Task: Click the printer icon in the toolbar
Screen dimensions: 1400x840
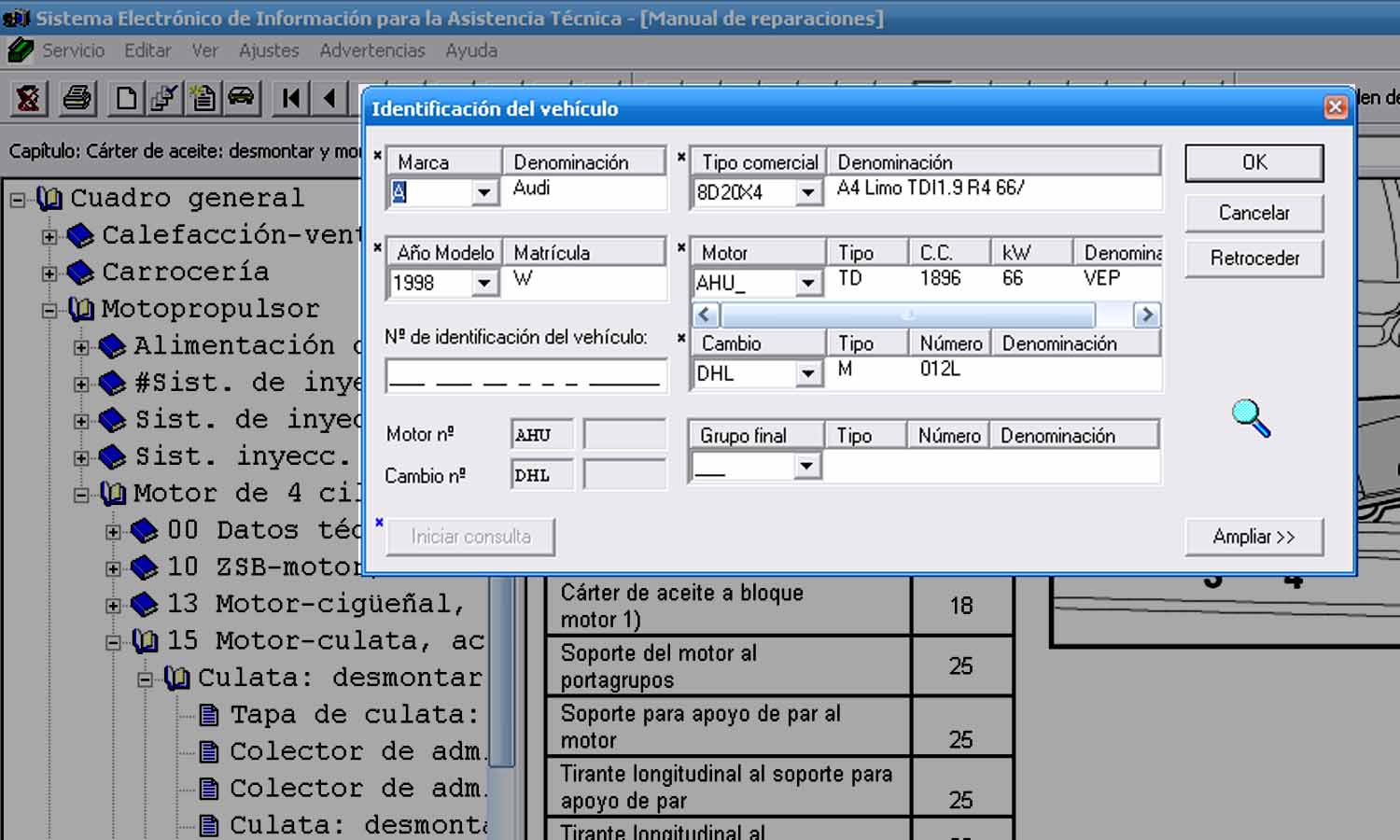Action: 77,98
